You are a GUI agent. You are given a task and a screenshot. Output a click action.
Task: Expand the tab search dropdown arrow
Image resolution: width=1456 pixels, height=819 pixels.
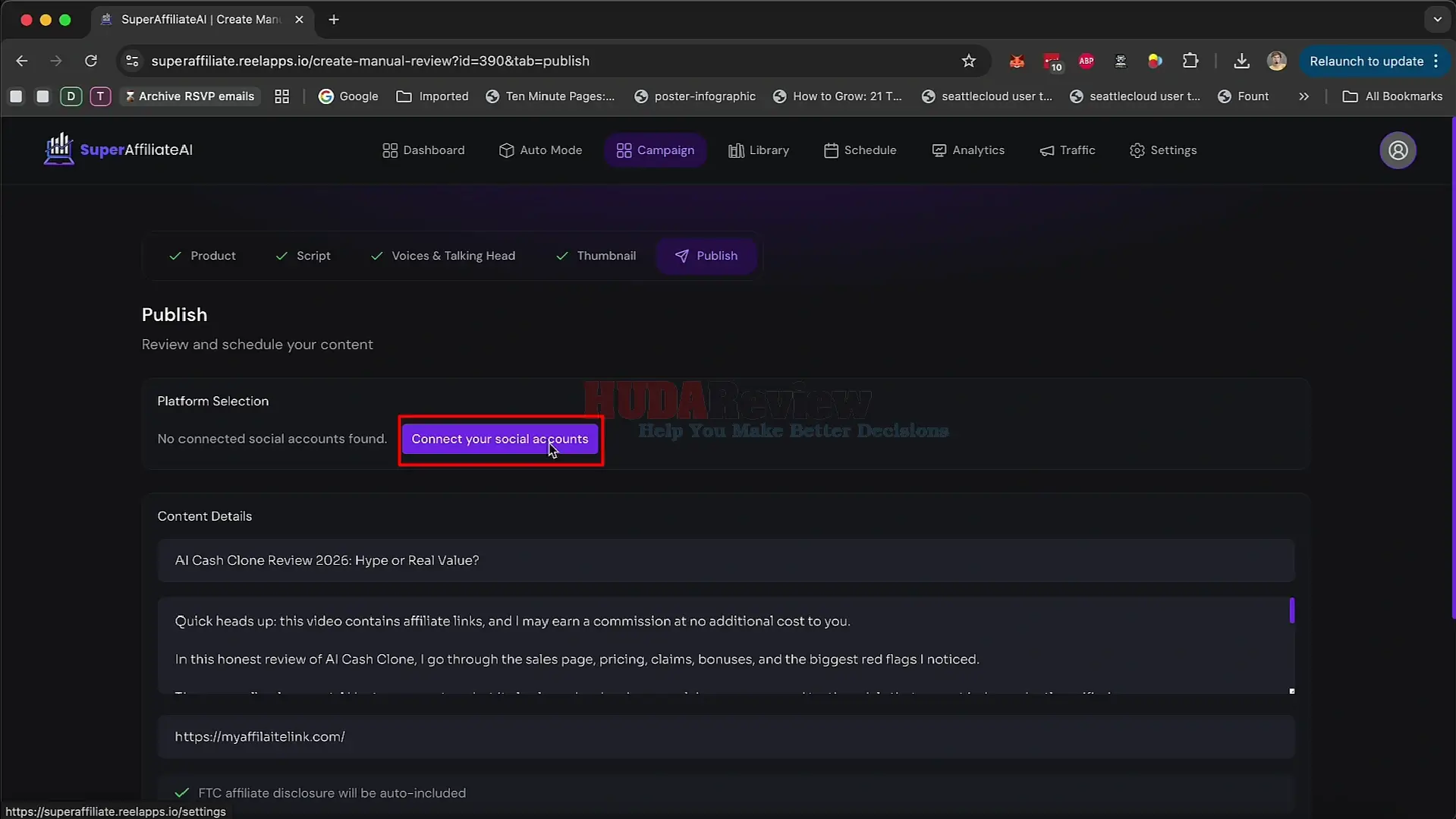point(1437,20)
